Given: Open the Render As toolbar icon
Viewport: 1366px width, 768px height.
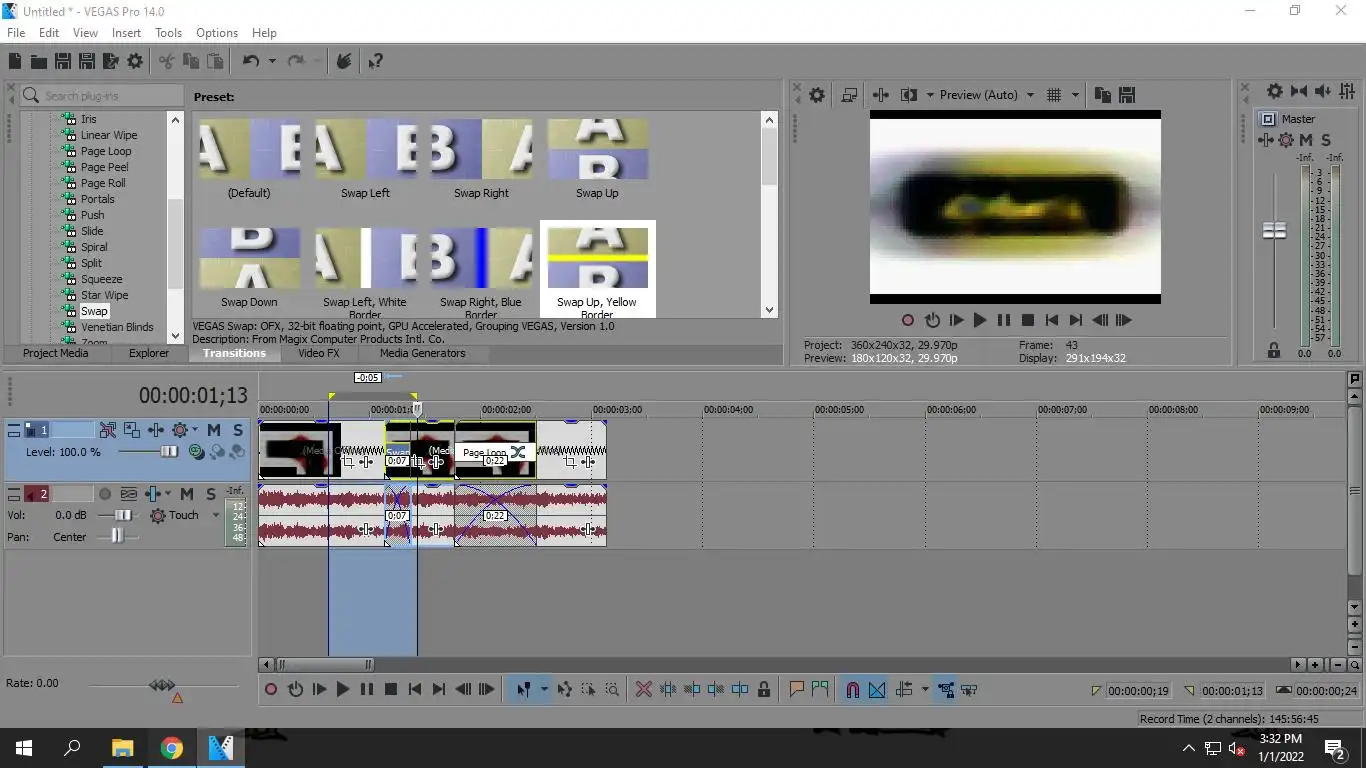Looking at the screenshot, I should pyautogui.click(x=111, y=62).
